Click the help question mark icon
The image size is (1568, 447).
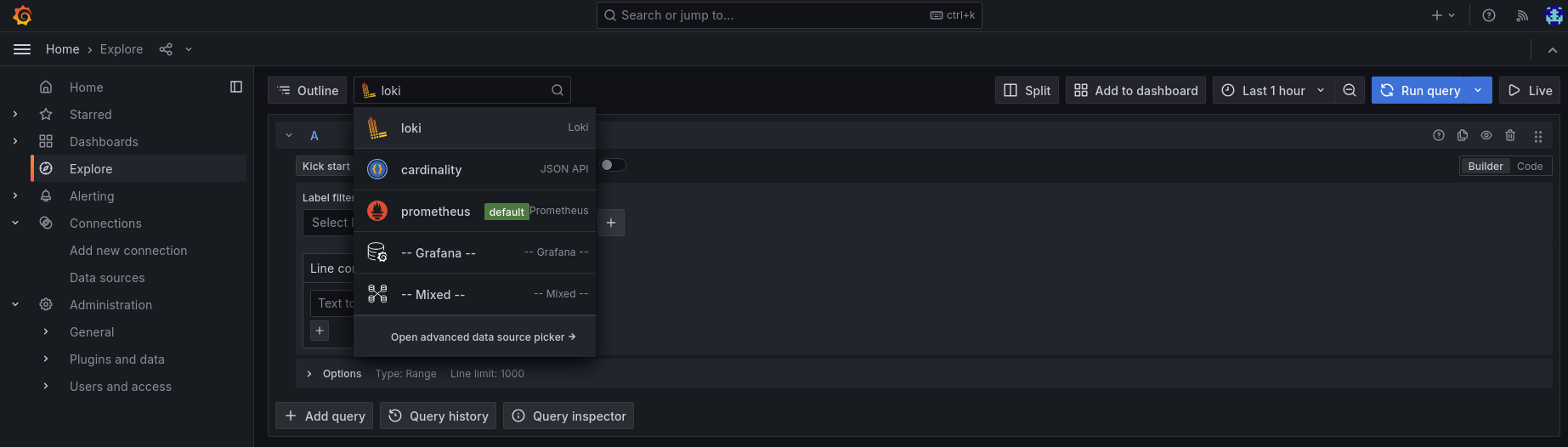click(x=1489, y=15)
